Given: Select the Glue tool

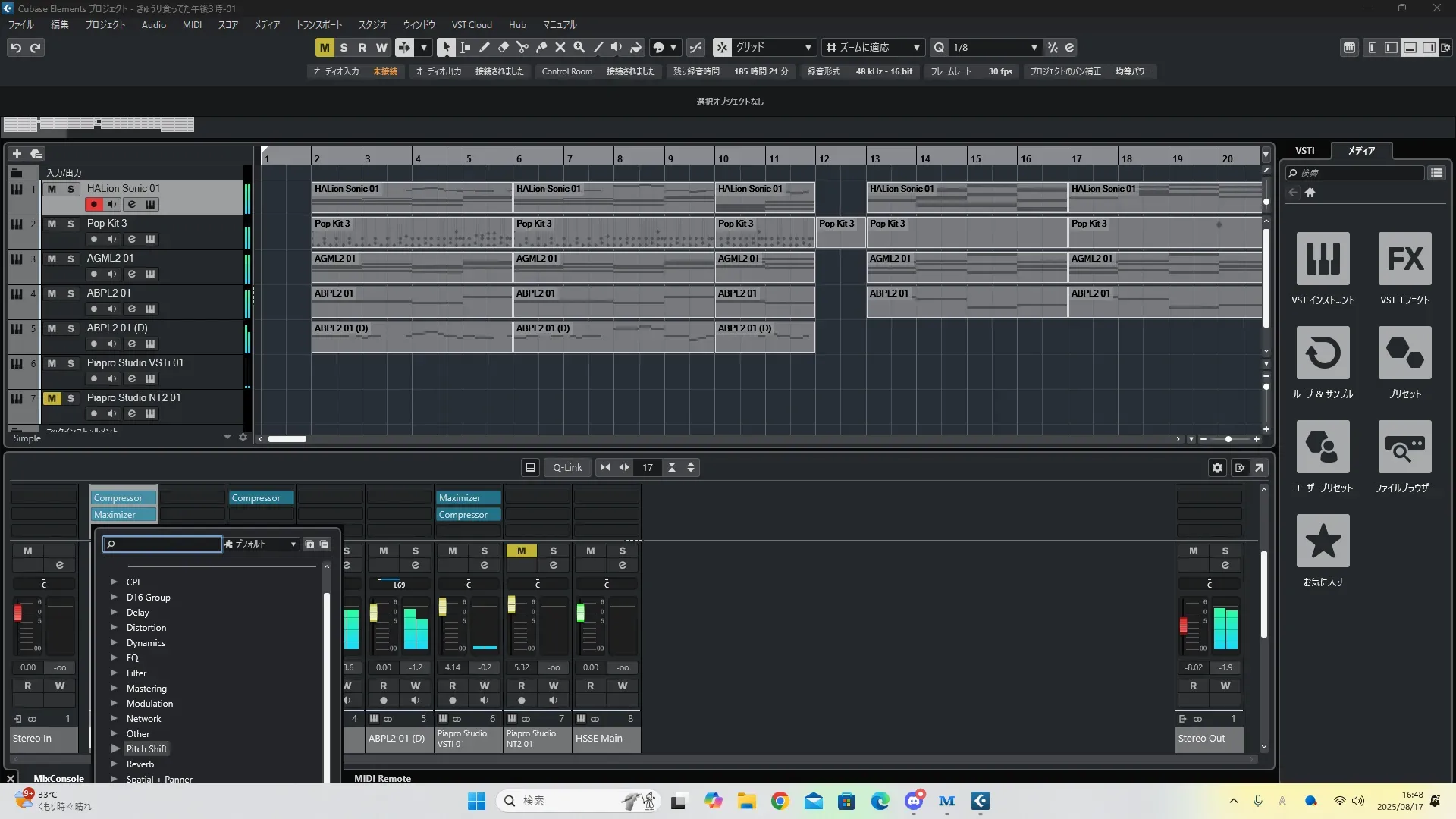Looking at the screenshot, I should (541, 47).
